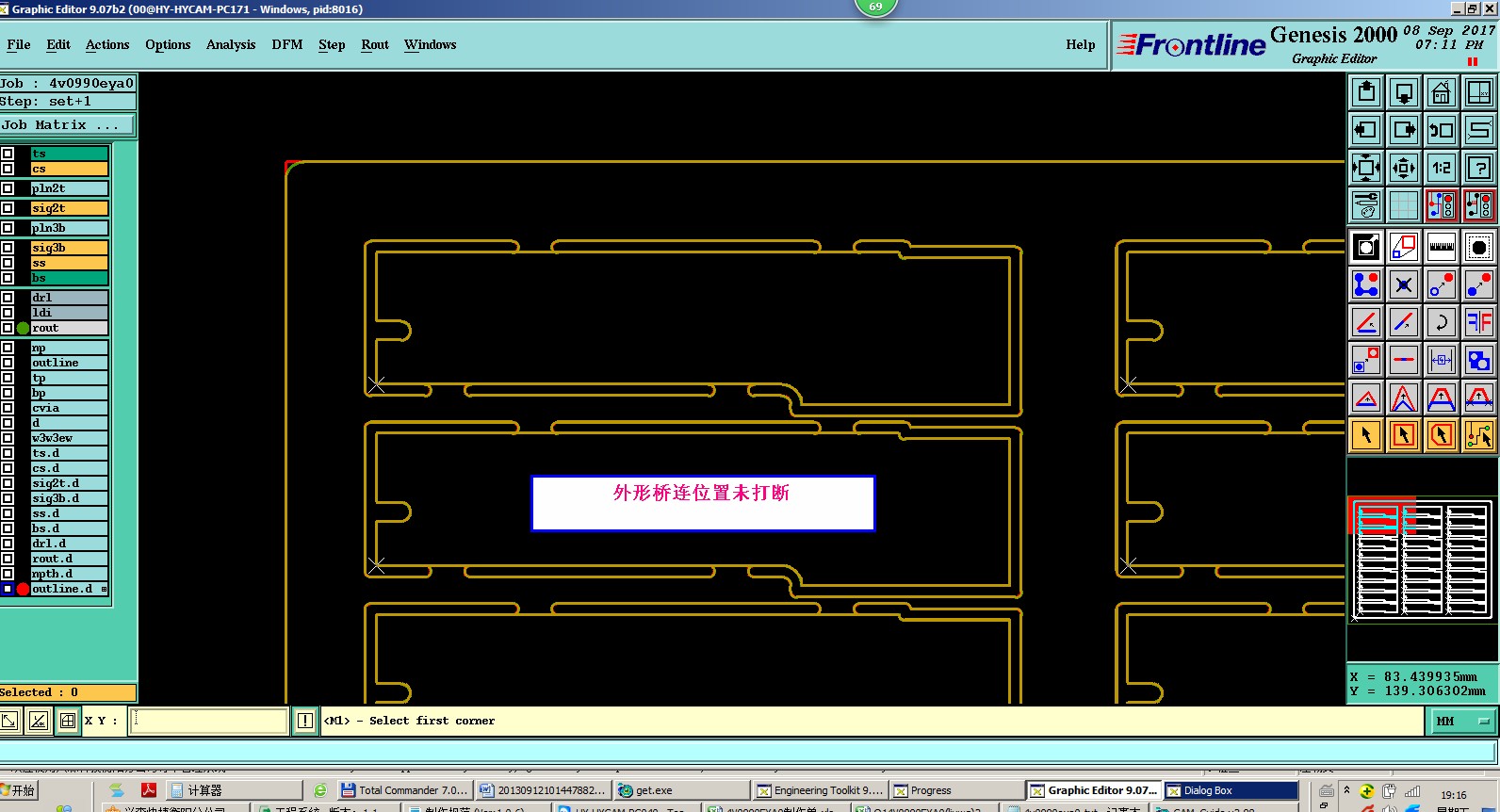
Task: Click the rotate arc tool icon
Action: pyautogui.click(x=1442, y=322)
